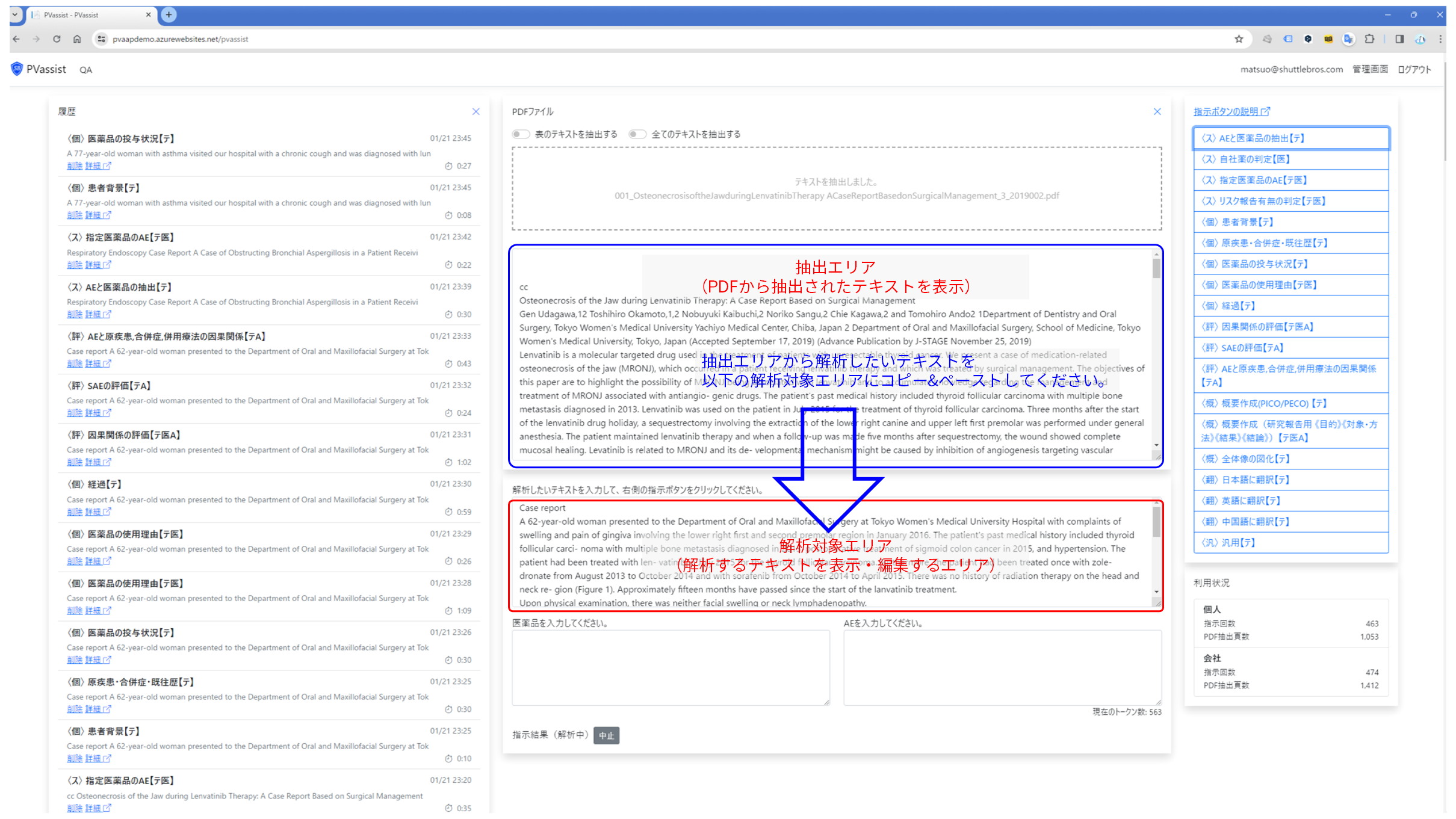Open a new browser tab with plus
Viewport: 1456px width, 819px height.
[169, 14]
